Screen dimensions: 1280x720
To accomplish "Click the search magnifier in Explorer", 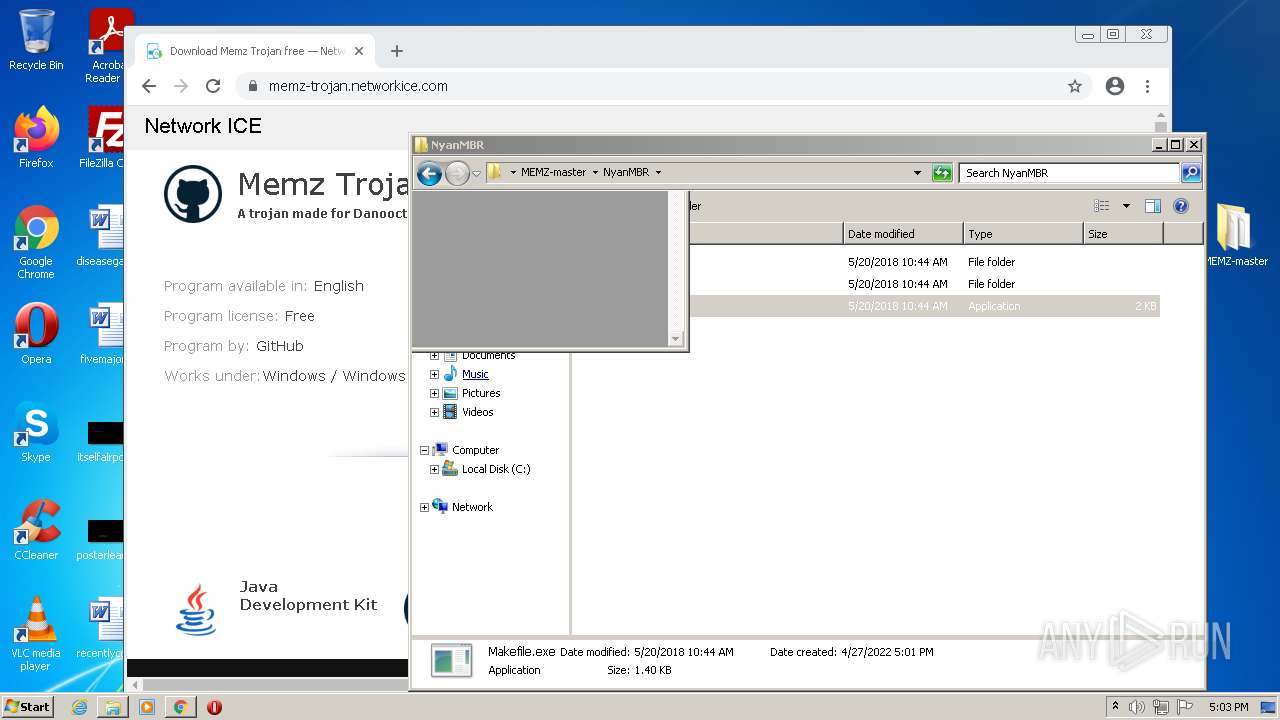I will (1190, 173).
